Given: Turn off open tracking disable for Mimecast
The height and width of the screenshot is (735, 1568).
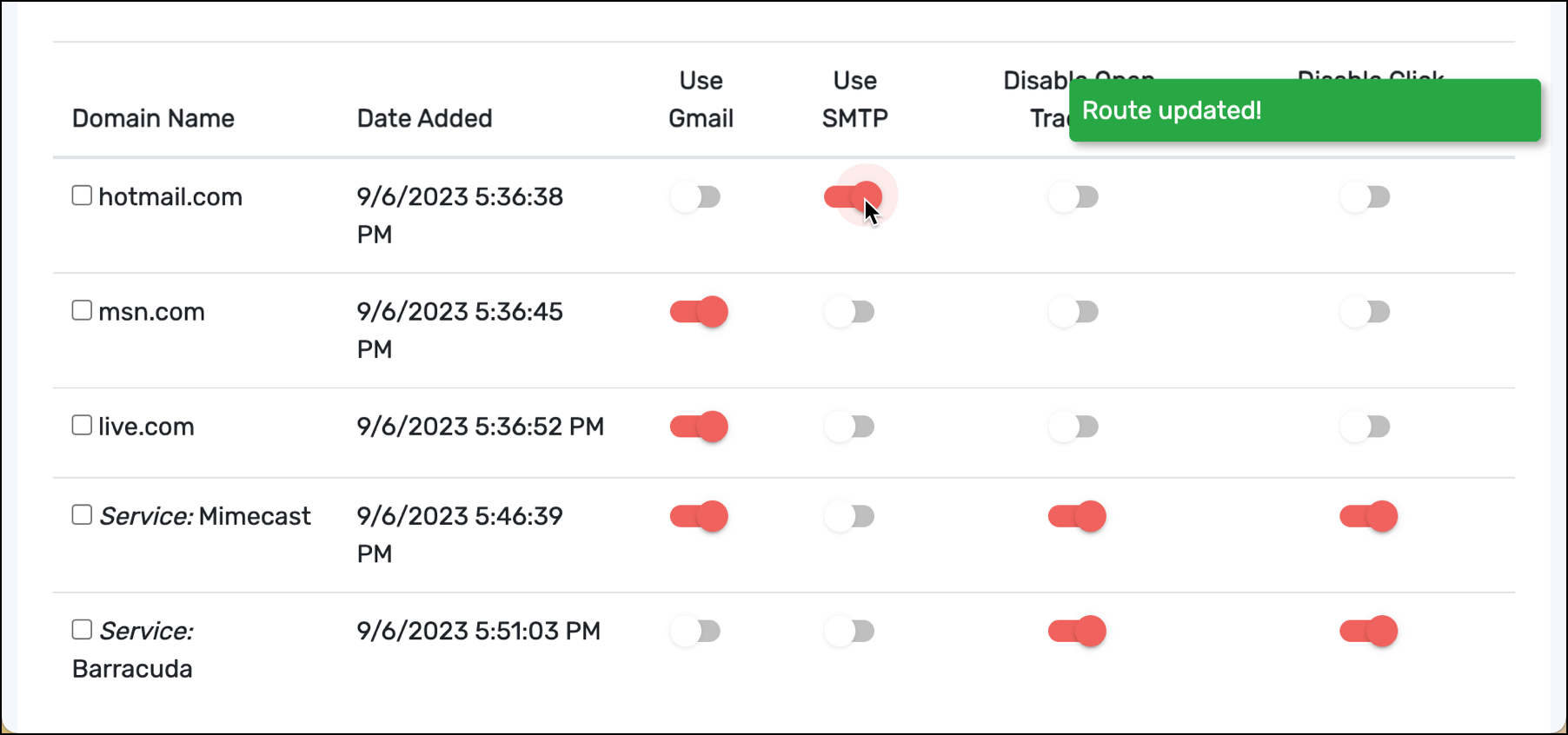Looking at the screenshot, I should click(x=1077, y=517).
